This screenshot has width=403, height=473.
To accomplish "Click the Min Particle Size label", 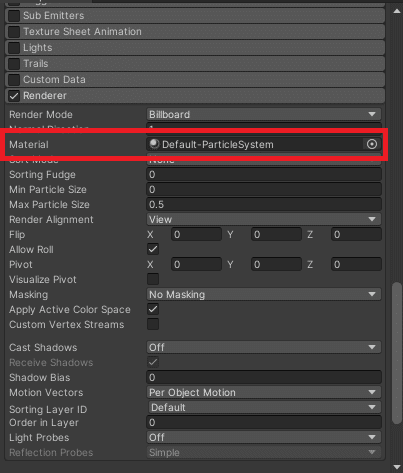I will coord(48,189).
